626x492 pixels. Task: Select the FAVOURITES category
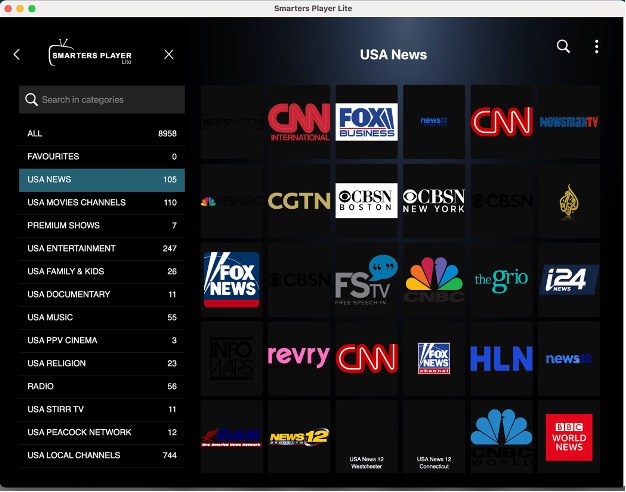click(x=102, y=157)
